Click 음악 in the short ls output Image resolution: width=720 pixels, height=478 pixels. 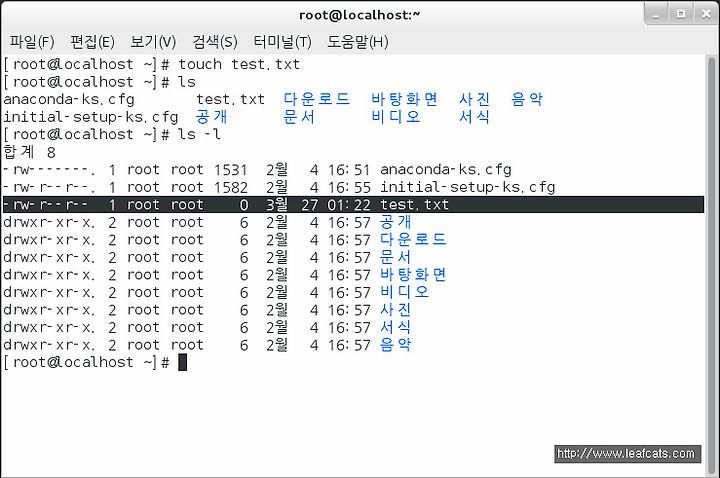527,99
